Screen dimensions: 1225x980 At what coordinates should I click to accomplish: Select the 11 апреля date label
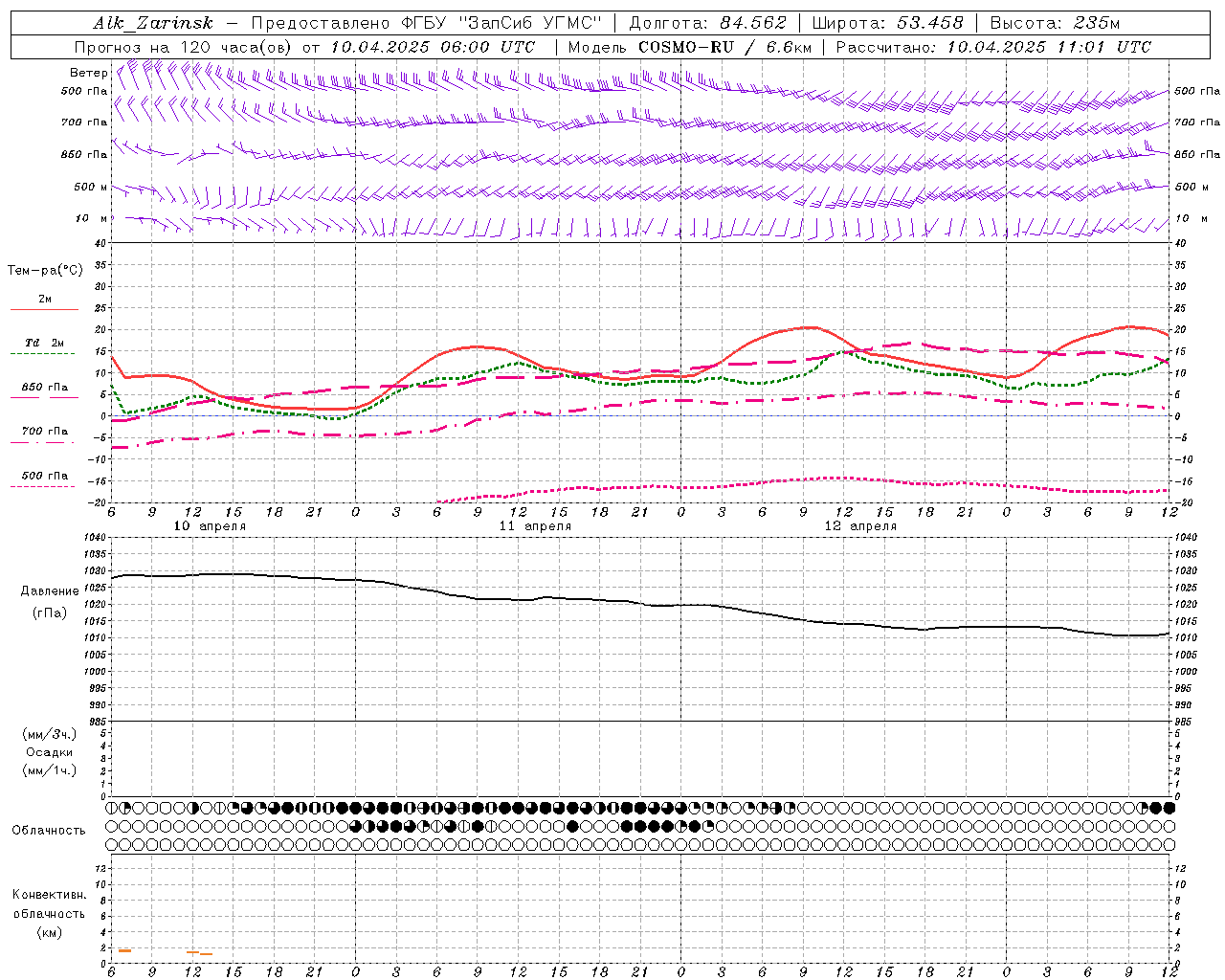(535, 526)
